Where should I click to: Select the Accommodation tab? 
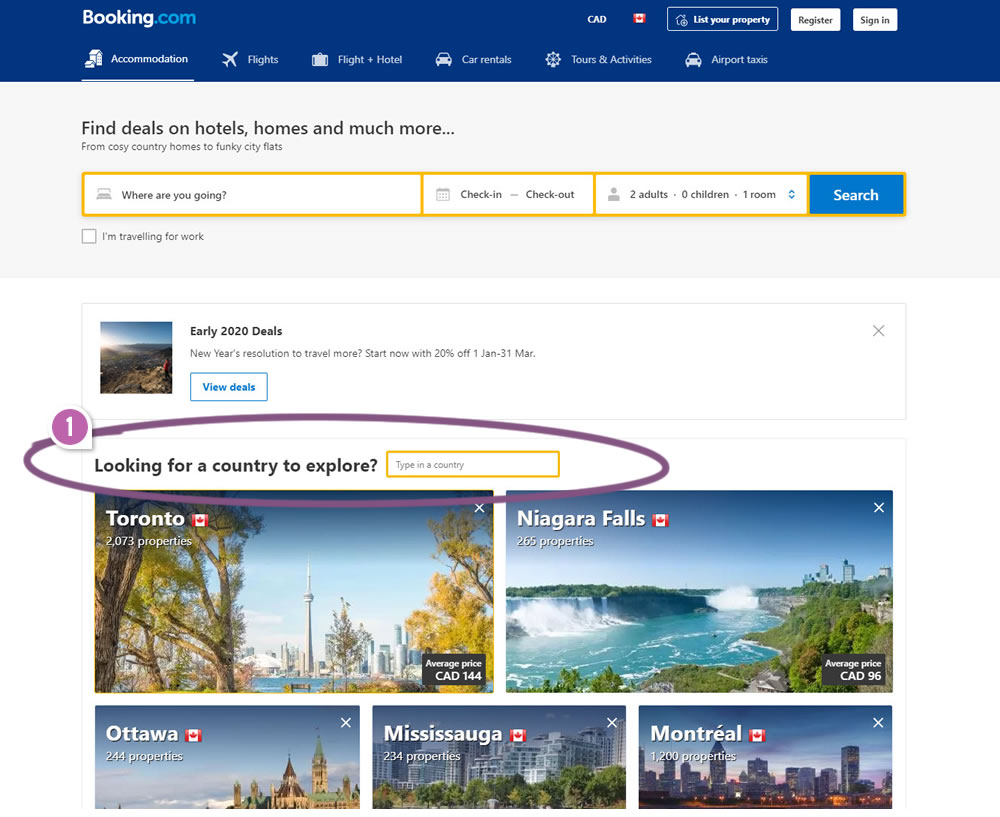[136, 59]
